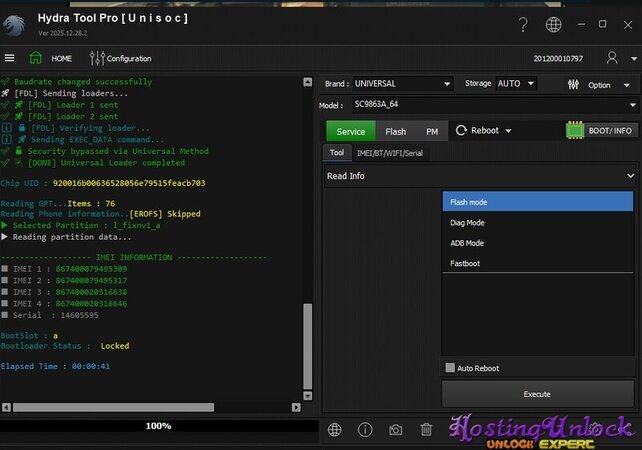Click the green HOME icon
642x450 pixels.
(36, 58)
